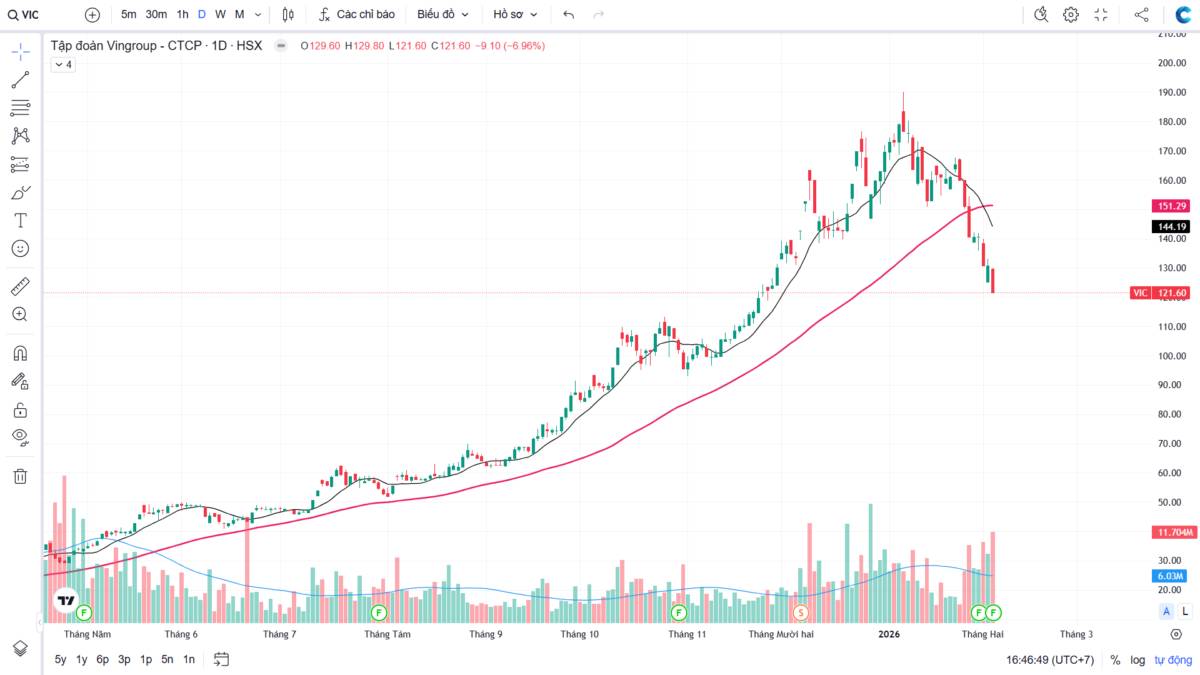This screenshot has width=1200, height=675.
Task: Click the share chart icon
Action: click(1141, 15)
